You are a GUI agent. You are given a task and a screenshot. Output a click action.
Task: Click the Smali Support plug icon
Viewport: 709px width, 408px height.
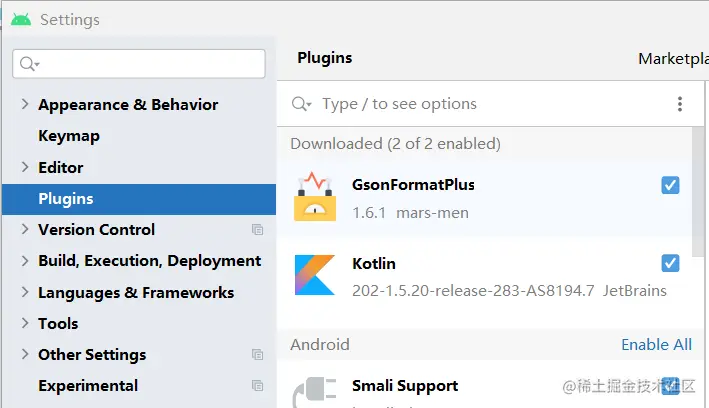tap(315, 391)
